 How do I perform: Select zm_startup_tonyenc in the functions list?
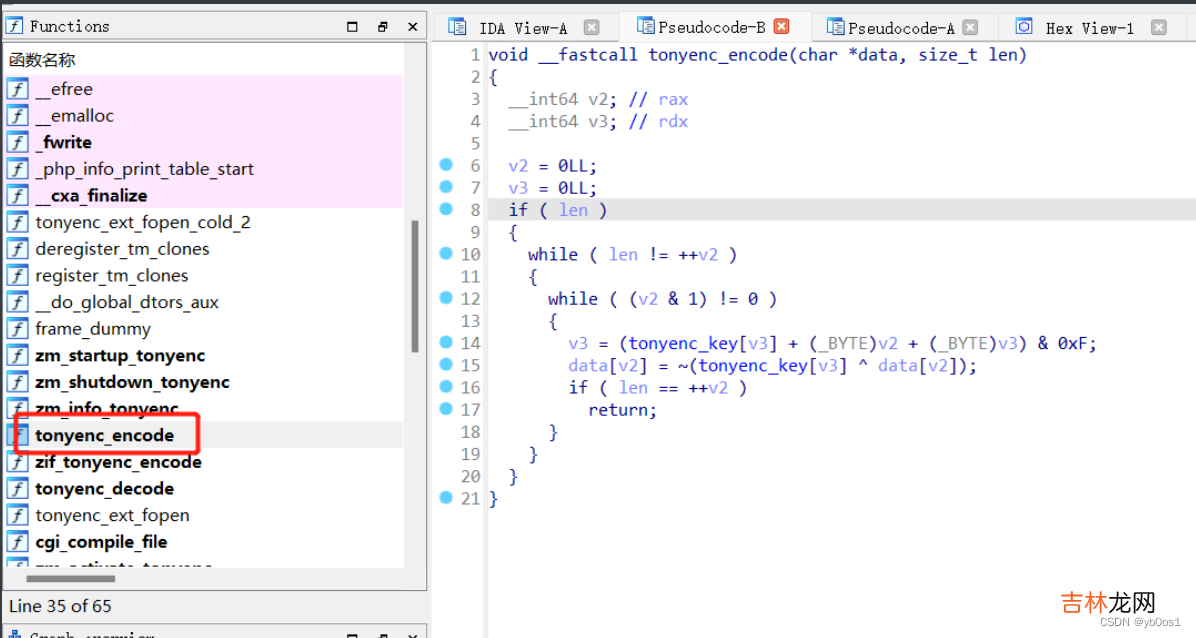[120, 356]
